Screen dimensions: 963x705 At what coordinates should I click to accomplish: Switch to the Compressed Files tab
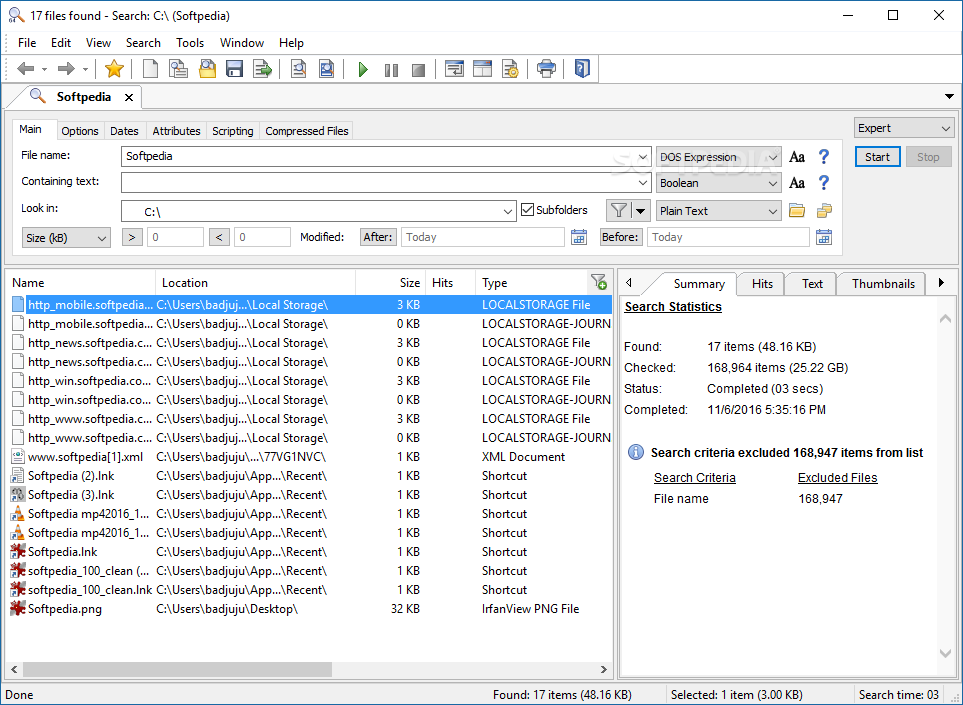(306, 131)
